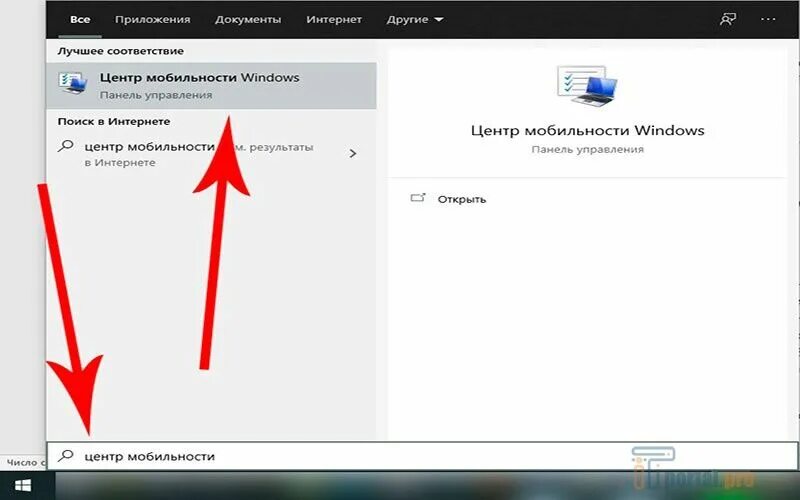This screenshot has width=800, height=500.
Task: Select the Интернет tab
Action: [x=334, y=19]
